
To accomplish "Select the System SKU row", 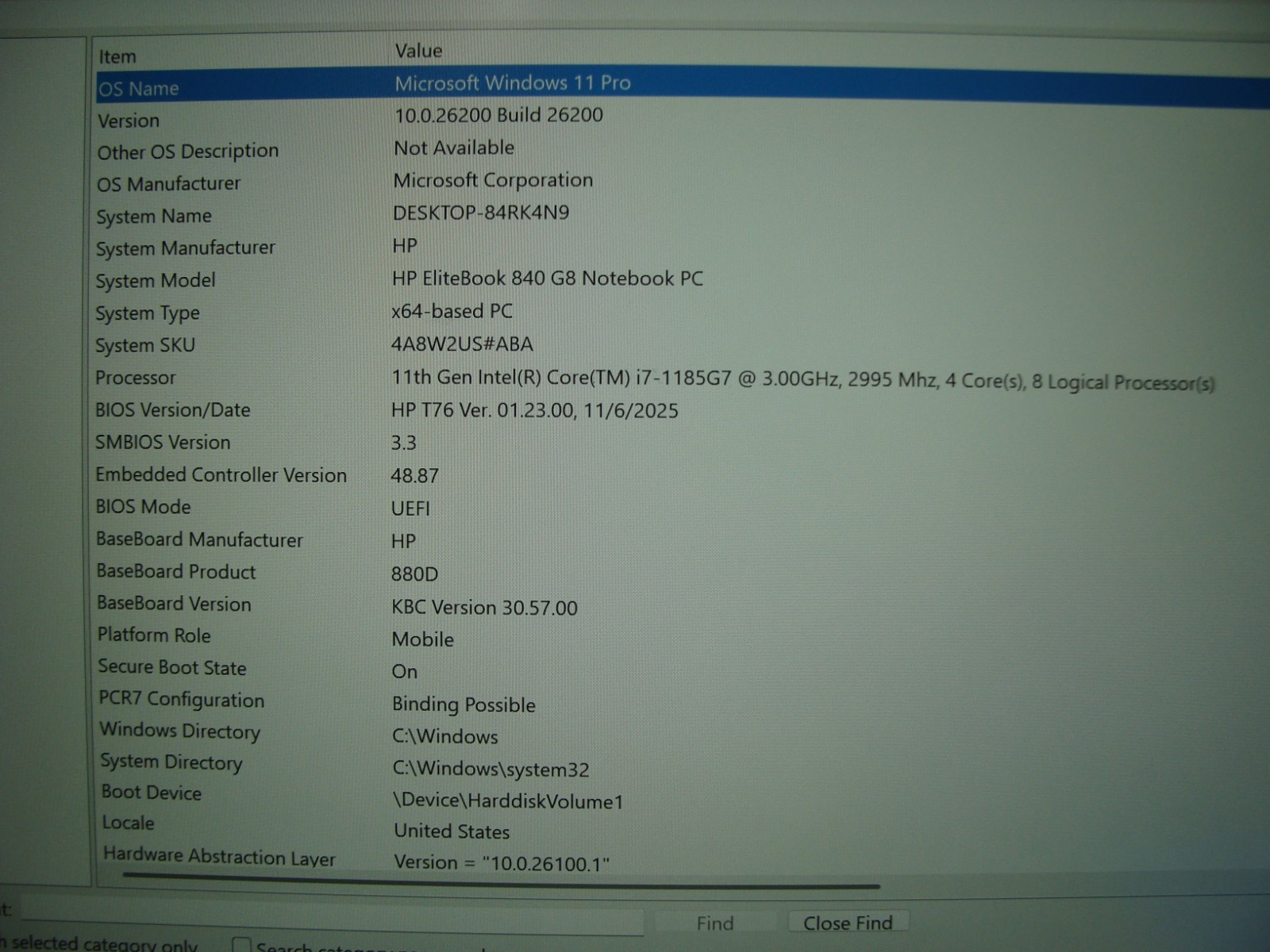I will coord(681,345).
